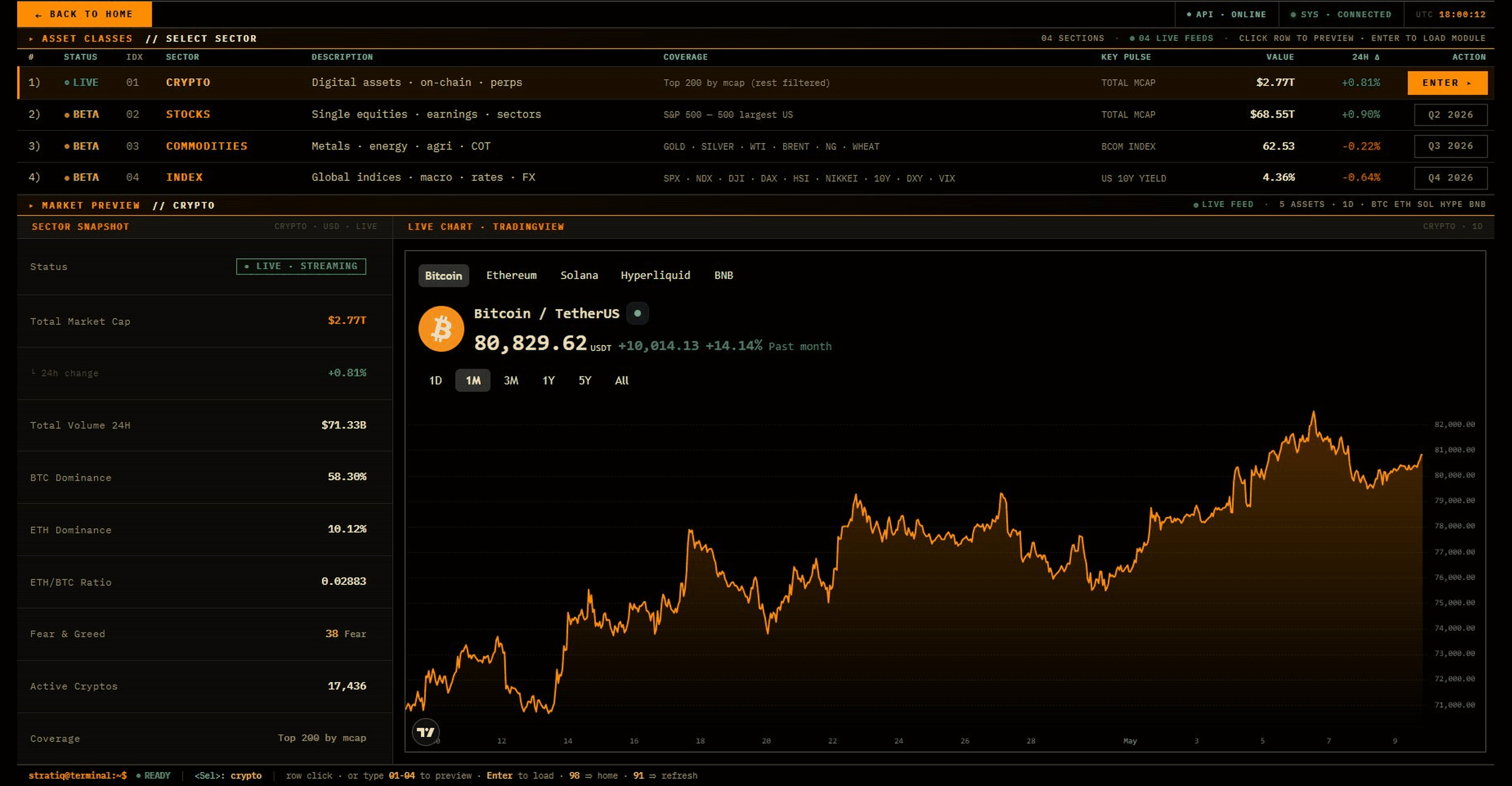Click the $68.55T Stocks market cap value
Screen dimensions: 1512x786
pyautogui.click(x=1272, y=114)
